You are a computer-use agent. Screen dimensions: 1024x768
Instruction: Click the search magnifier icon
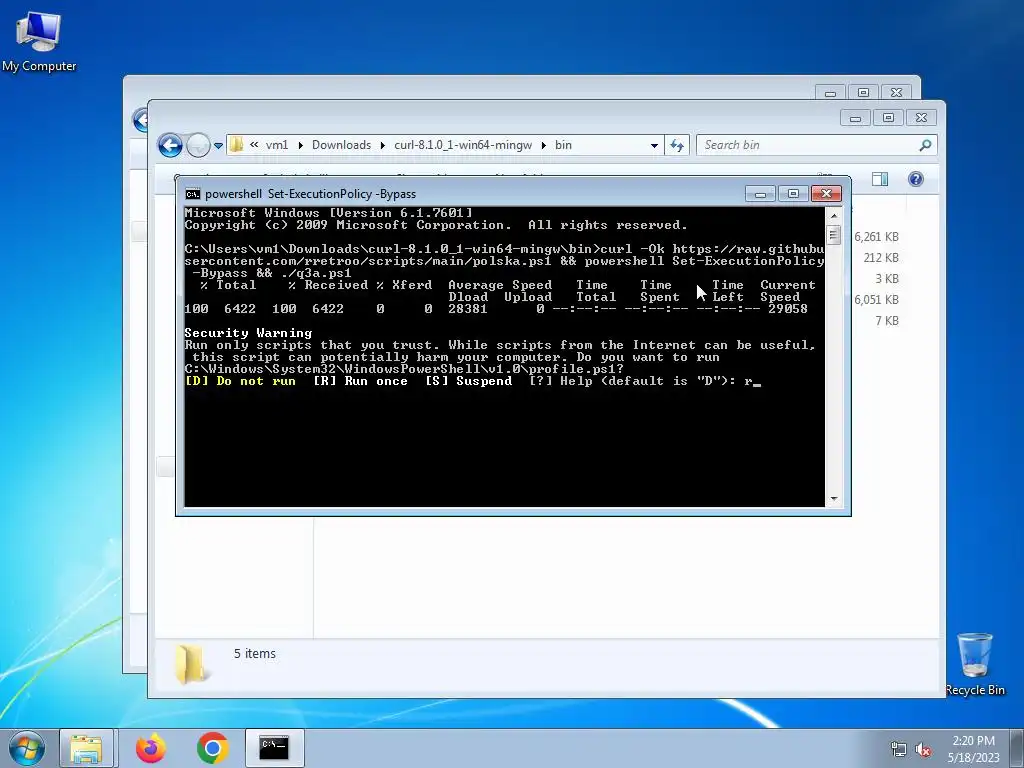tap(925, 145)
